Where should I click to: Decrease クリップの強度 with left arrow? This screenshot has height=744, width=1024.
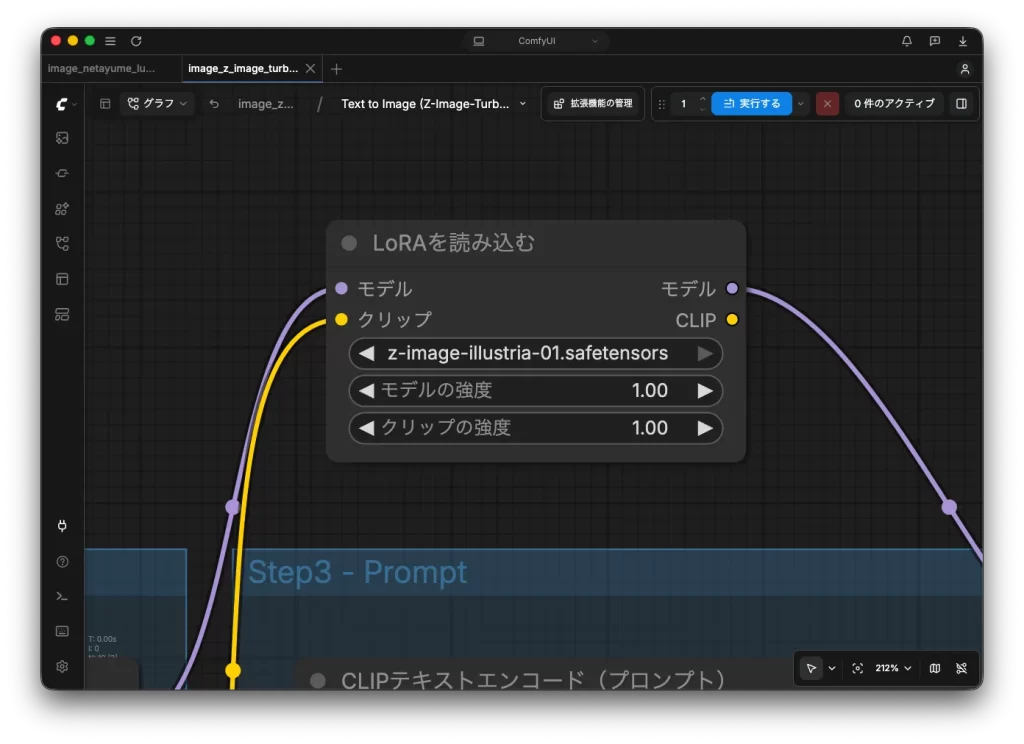[366, 428]
